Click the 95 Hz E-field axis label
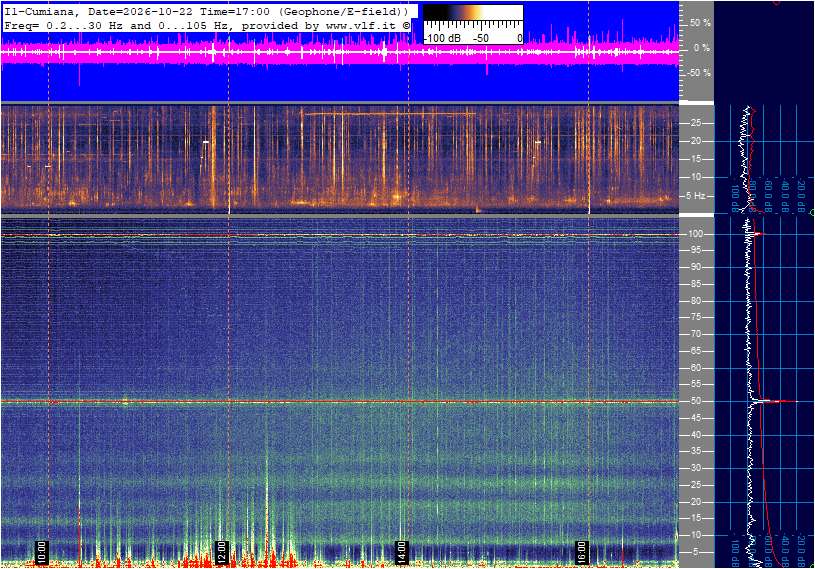The height and width of the screenshot is (569, 815). (x=695, y=250)
